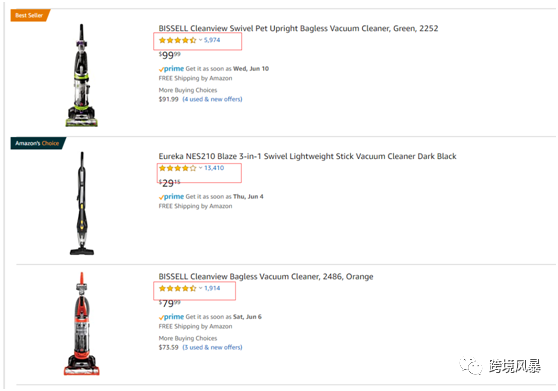The height and width of the screenshot is (391, 558).
Task: Click the orange BISSELL vacuum product image
Action: click(82, 324)
